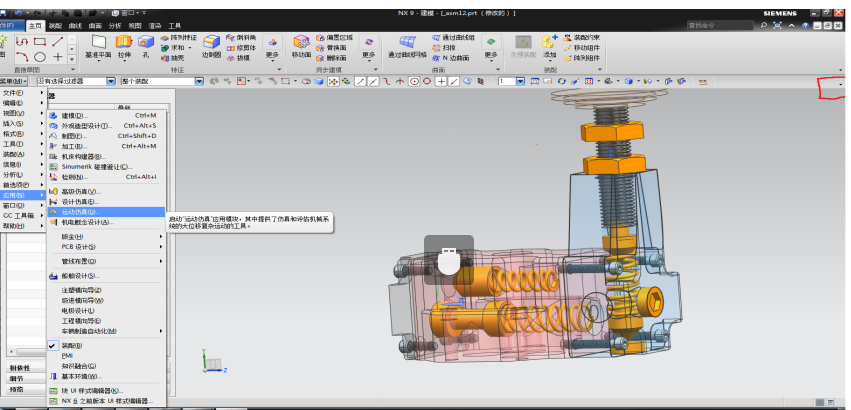
Task: Open 通过曲线网格 through curve mesh tool
Action: click(407, 47)
